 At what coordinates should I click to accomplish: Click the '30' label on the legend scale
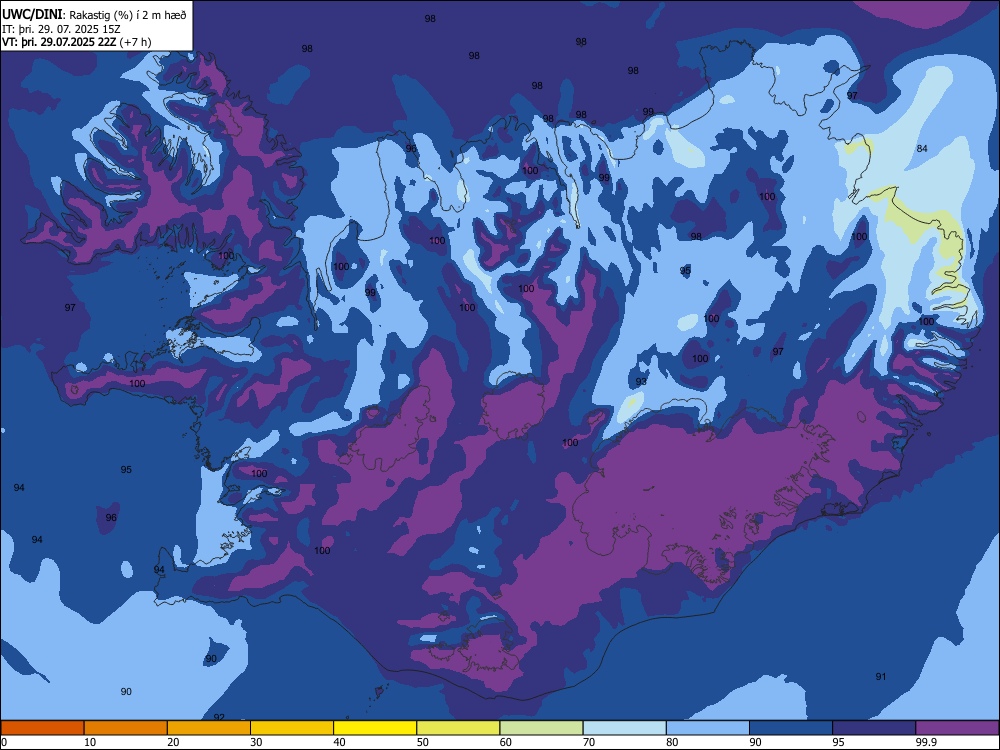256,742
